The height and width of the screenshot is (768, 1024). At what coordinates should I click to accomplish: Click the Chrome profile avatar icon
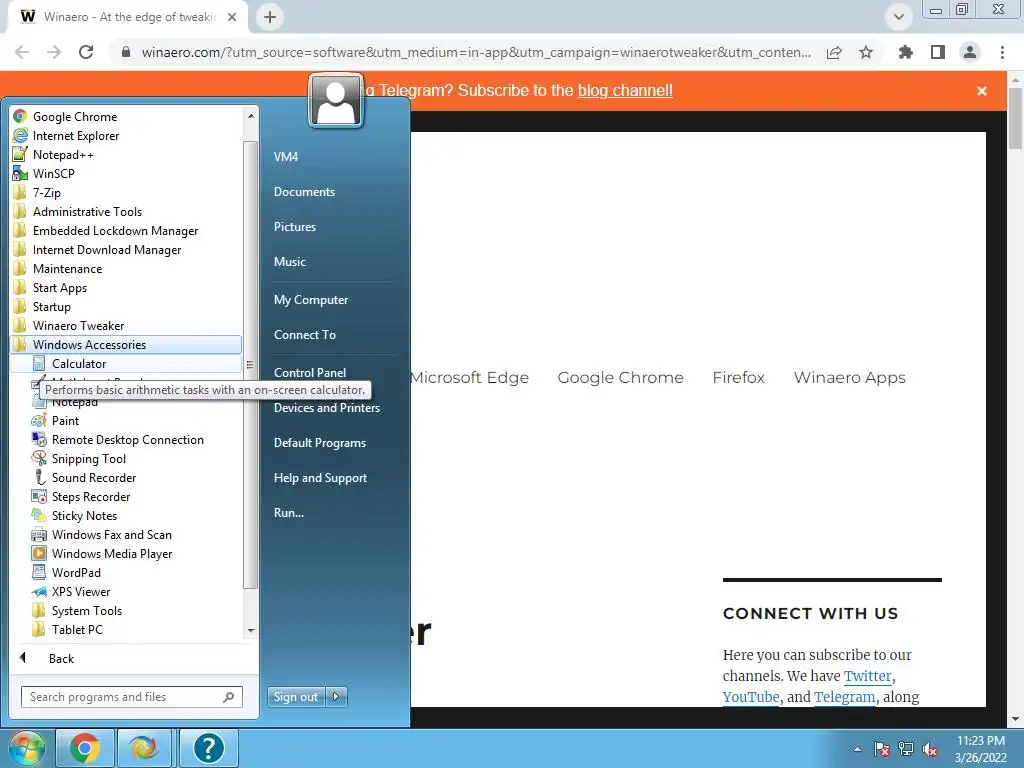[x=970, y=52]
